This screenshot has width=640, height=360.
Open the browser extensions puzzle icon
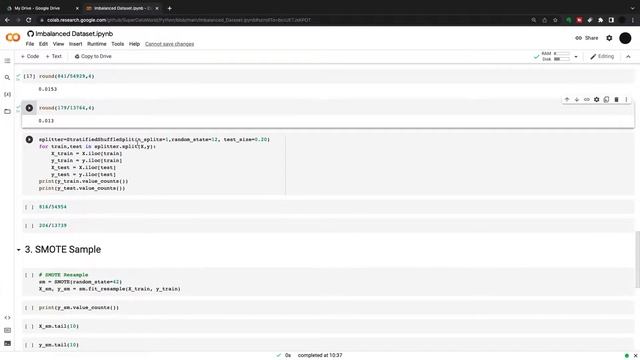pos(600,20)
